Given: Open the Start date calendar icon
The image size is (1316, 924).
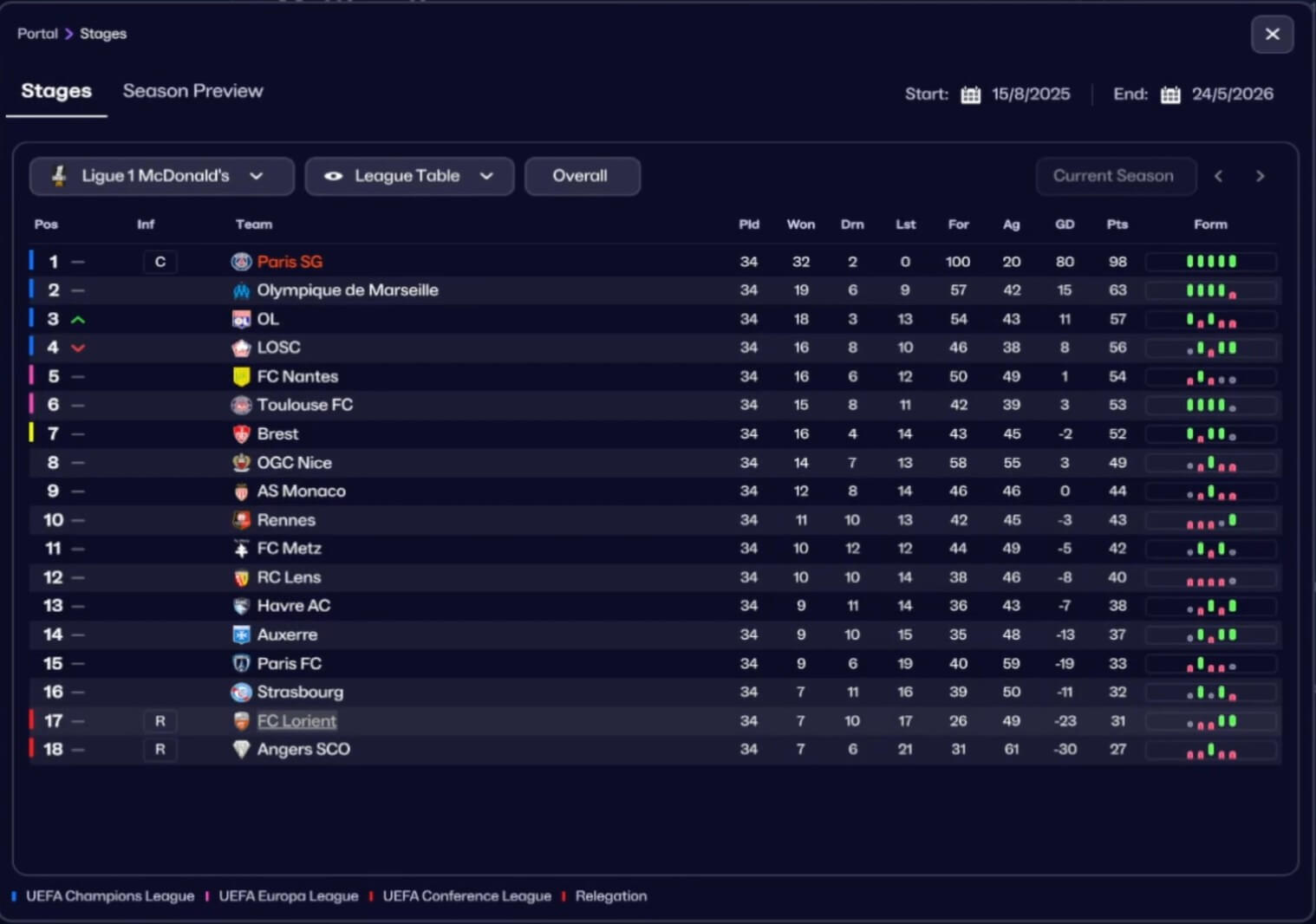Looking at the screenshot, I should [x=970, y=94].
